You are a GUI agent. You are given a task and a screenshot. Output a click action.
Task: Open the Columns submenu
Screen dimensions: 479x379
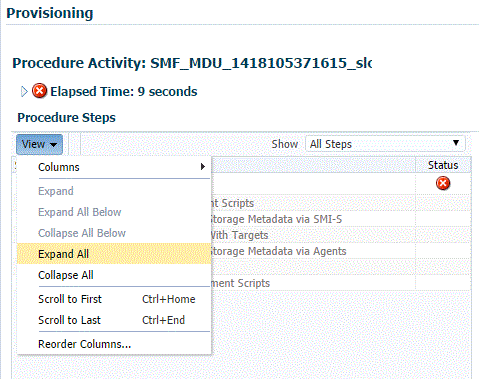pyautogui.click(x=114, y=167)
